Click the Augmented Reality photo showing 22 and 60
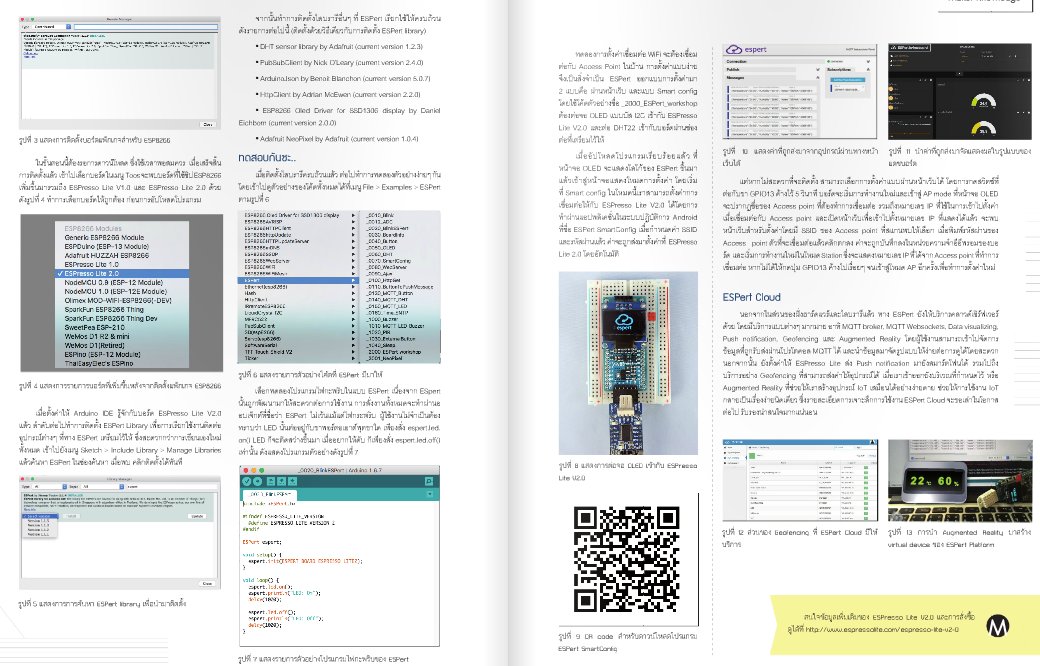Image resolution: width=1040 pixels, height=666 pixels. [x=960, y=479]
